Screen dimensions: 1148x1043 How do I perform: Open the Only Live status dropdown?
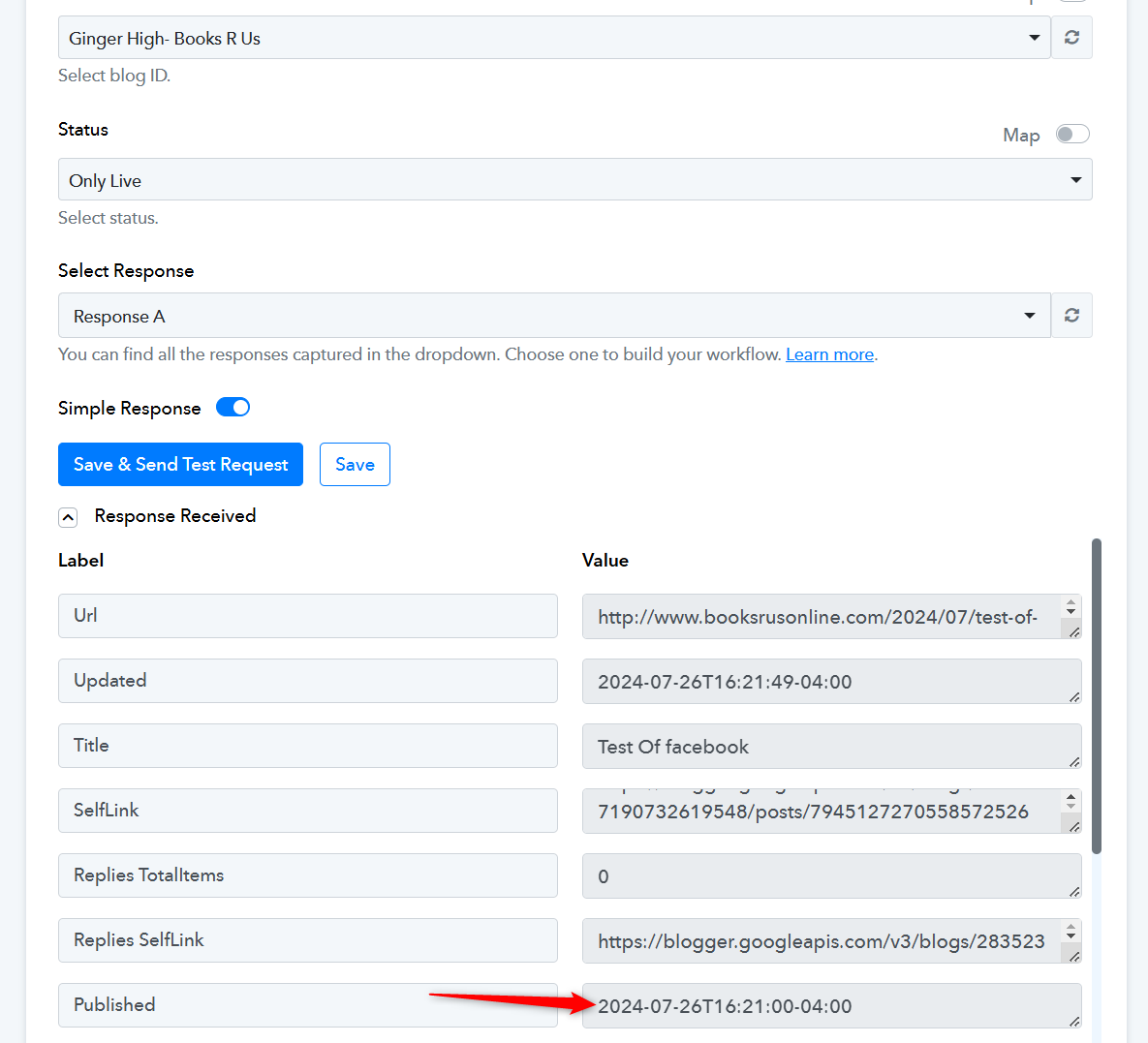(574, 179)
